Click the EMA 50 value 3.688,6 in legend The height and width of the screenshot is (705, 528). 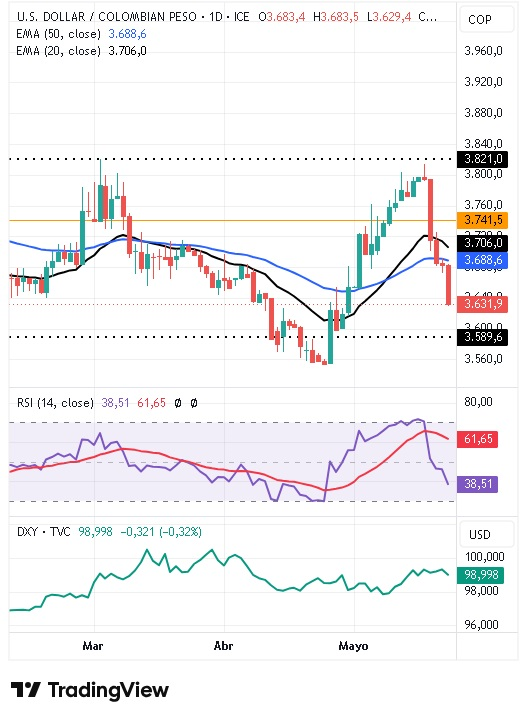click(x=127, y=34)
